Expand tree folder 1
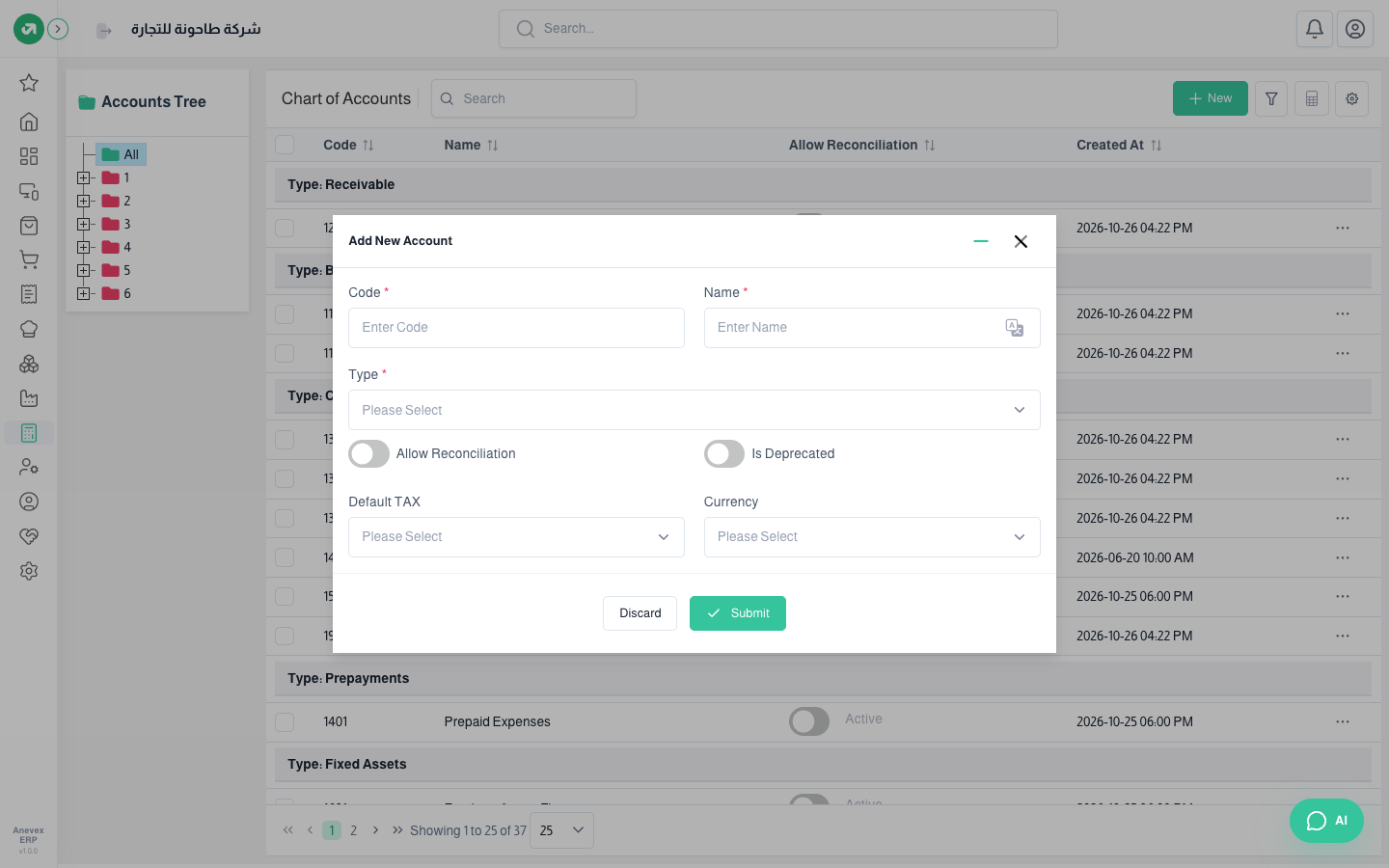 (x=83, y=177)
